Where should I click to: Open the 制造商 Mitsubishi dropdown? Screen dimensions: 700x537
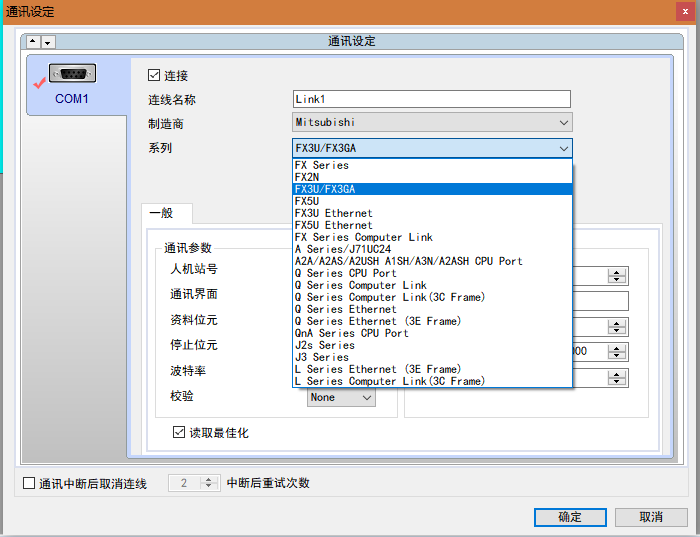click(564, 123)
